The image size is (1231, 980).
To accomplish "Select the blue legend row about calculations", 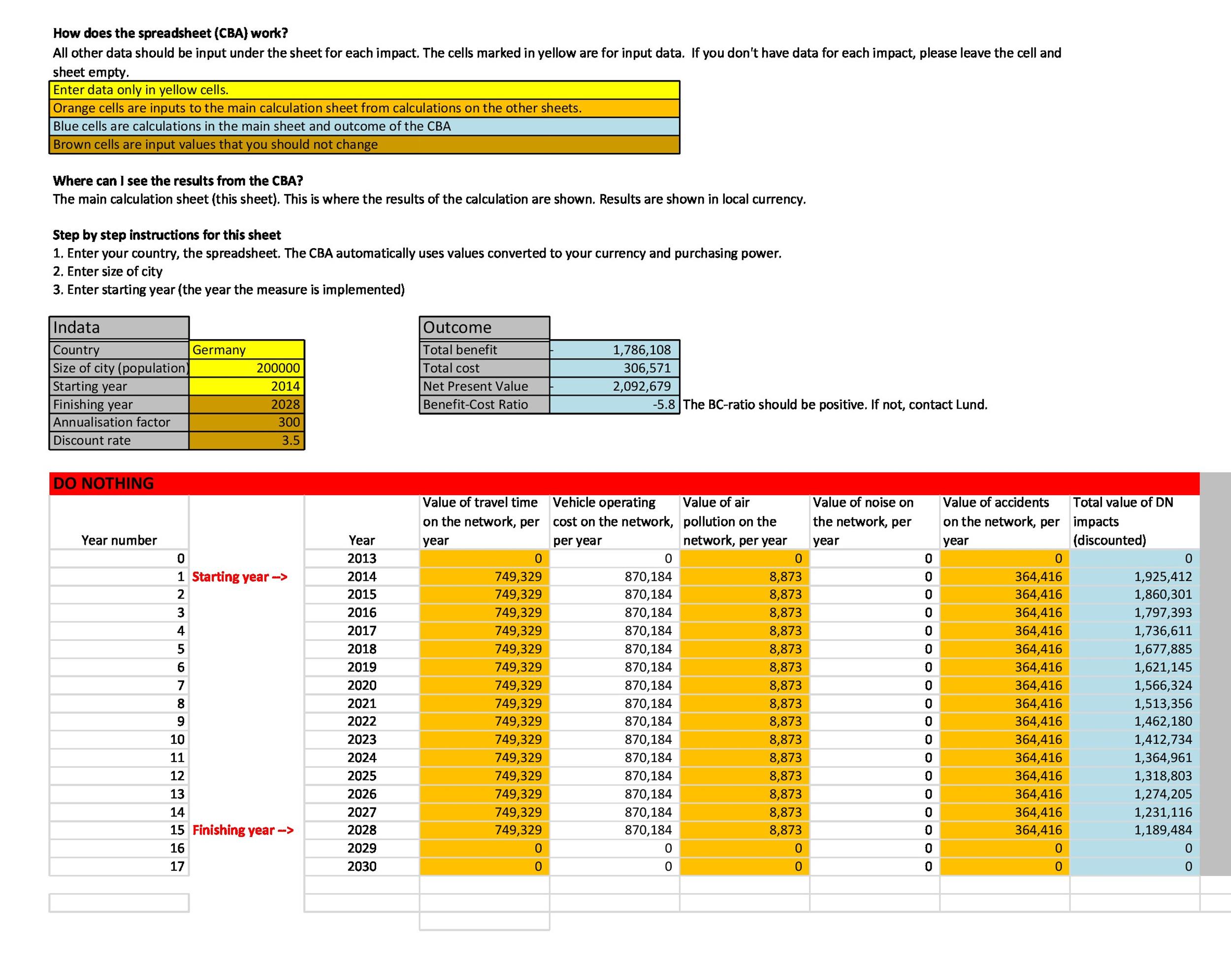I will pos(364,126).
